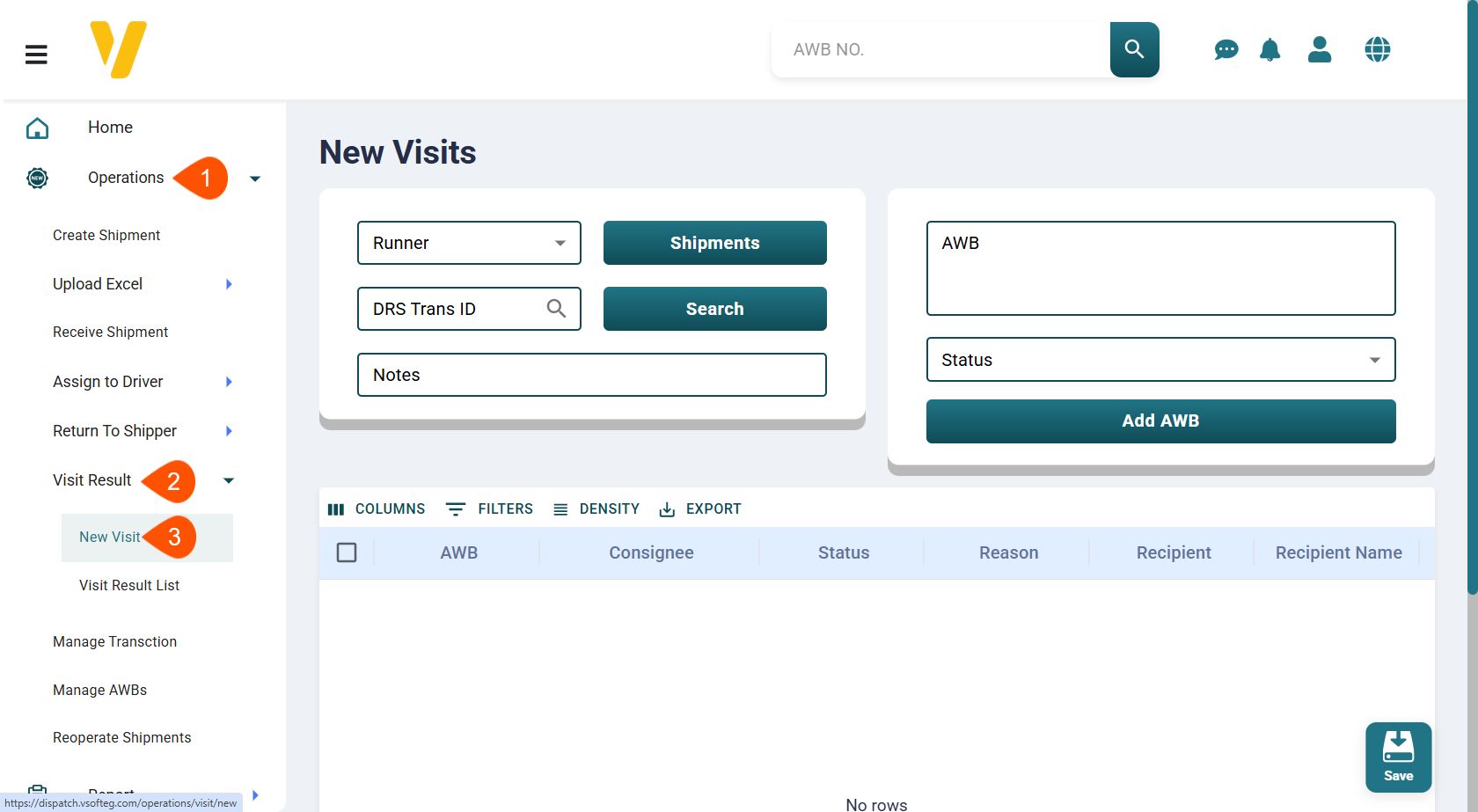Screen dimensions: 1478x812
Task: Expand the Assign to Driver submenu
Action: 228,382
